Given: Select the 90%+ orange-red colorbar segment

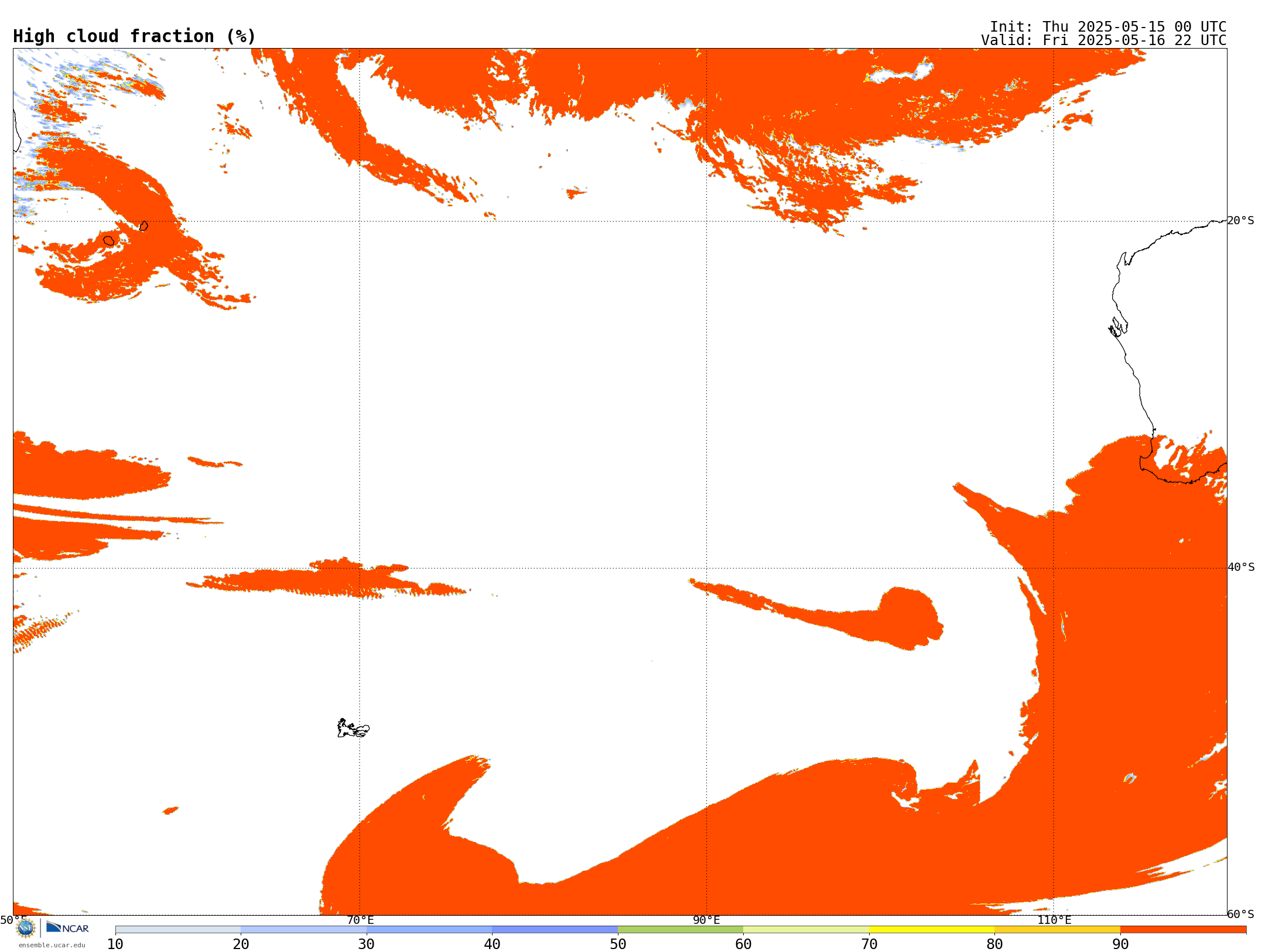Looking at the screenshot, I should tap(1183, 930).
